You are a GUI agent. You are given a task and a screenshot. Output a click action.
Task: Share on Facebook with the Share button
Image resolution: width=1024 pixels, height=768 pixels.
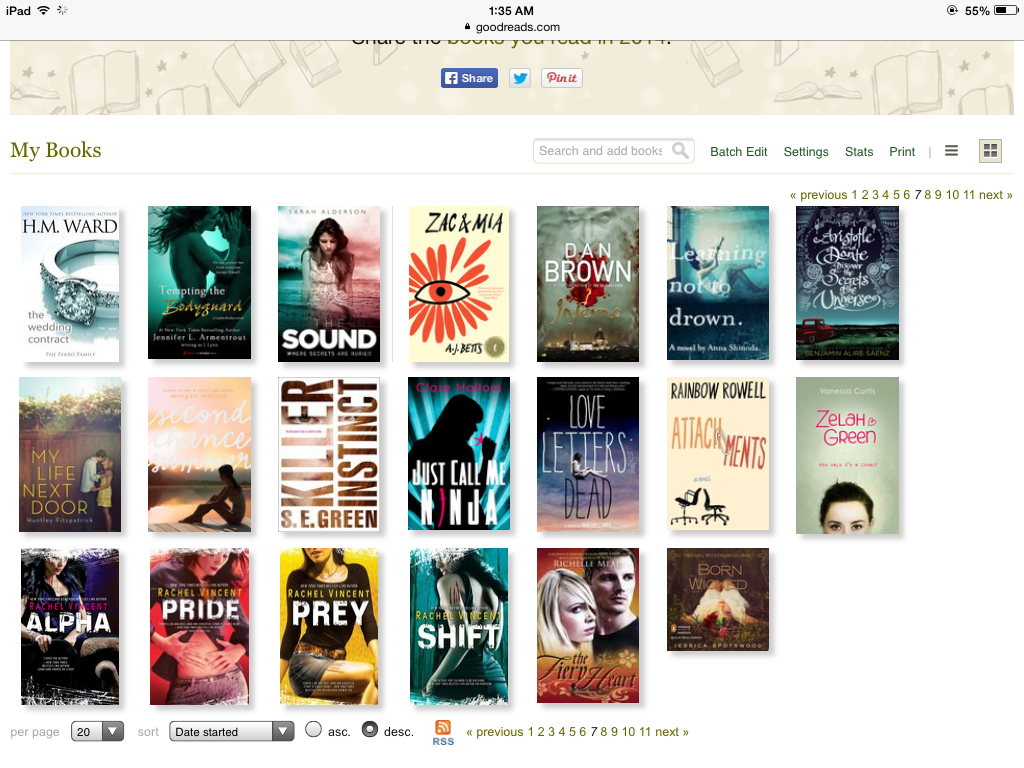(x=469, y=78)
